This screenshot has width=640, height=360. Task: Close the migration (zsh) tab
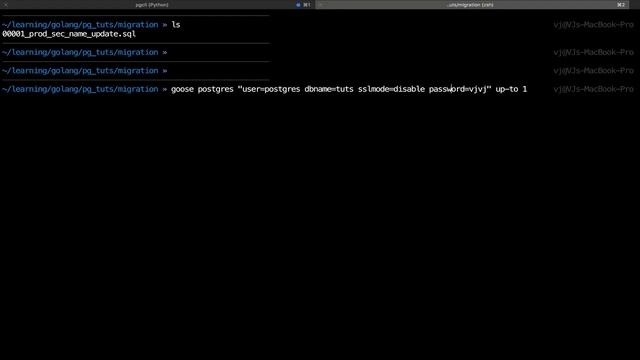(x=321, y=5)
